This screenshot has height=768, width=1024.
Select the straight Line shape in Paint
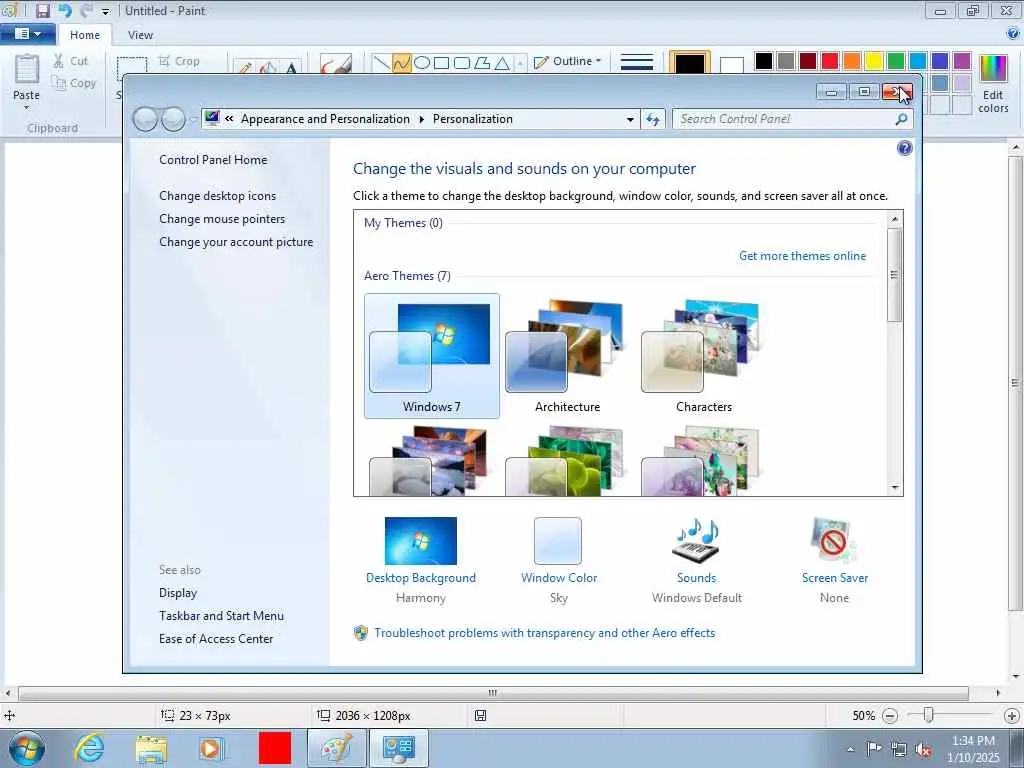coord(381,63)
